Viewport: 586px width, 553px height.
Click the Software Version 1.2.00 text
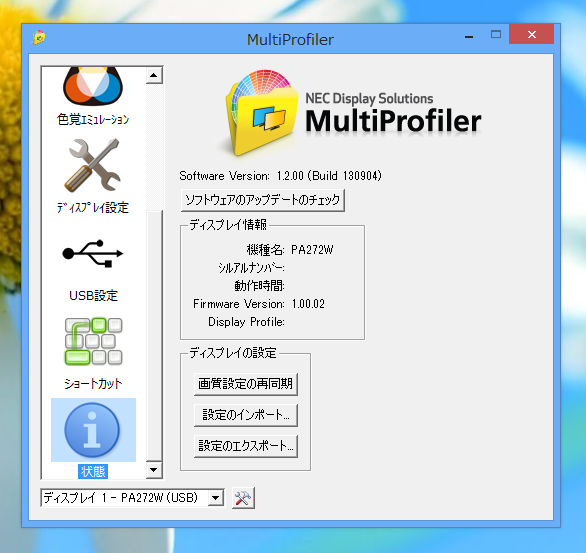(280, 176)
